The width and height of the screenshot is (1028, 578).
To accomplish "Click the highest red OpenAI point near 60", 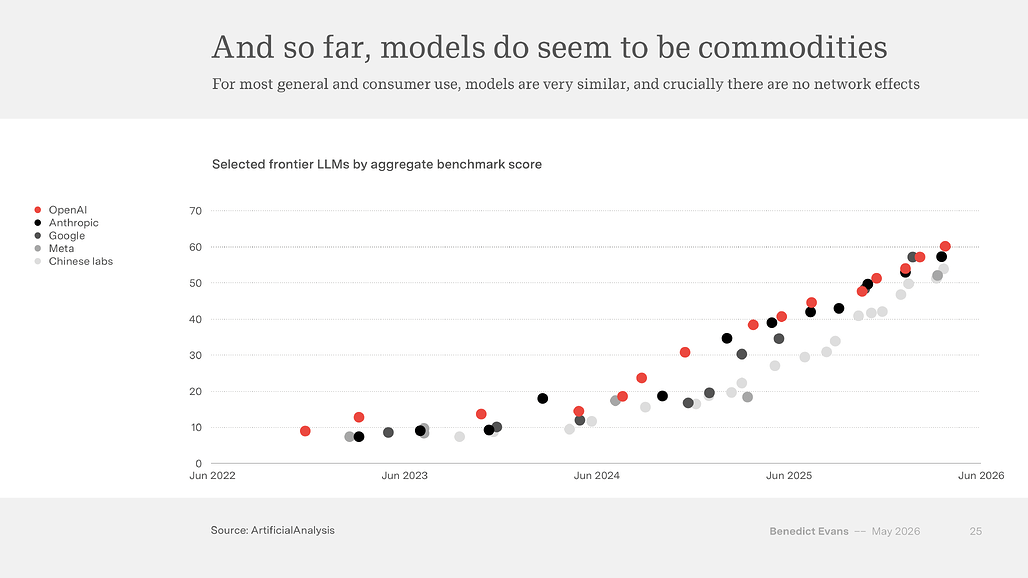I will pyautogui.click(x=945, y=246).
